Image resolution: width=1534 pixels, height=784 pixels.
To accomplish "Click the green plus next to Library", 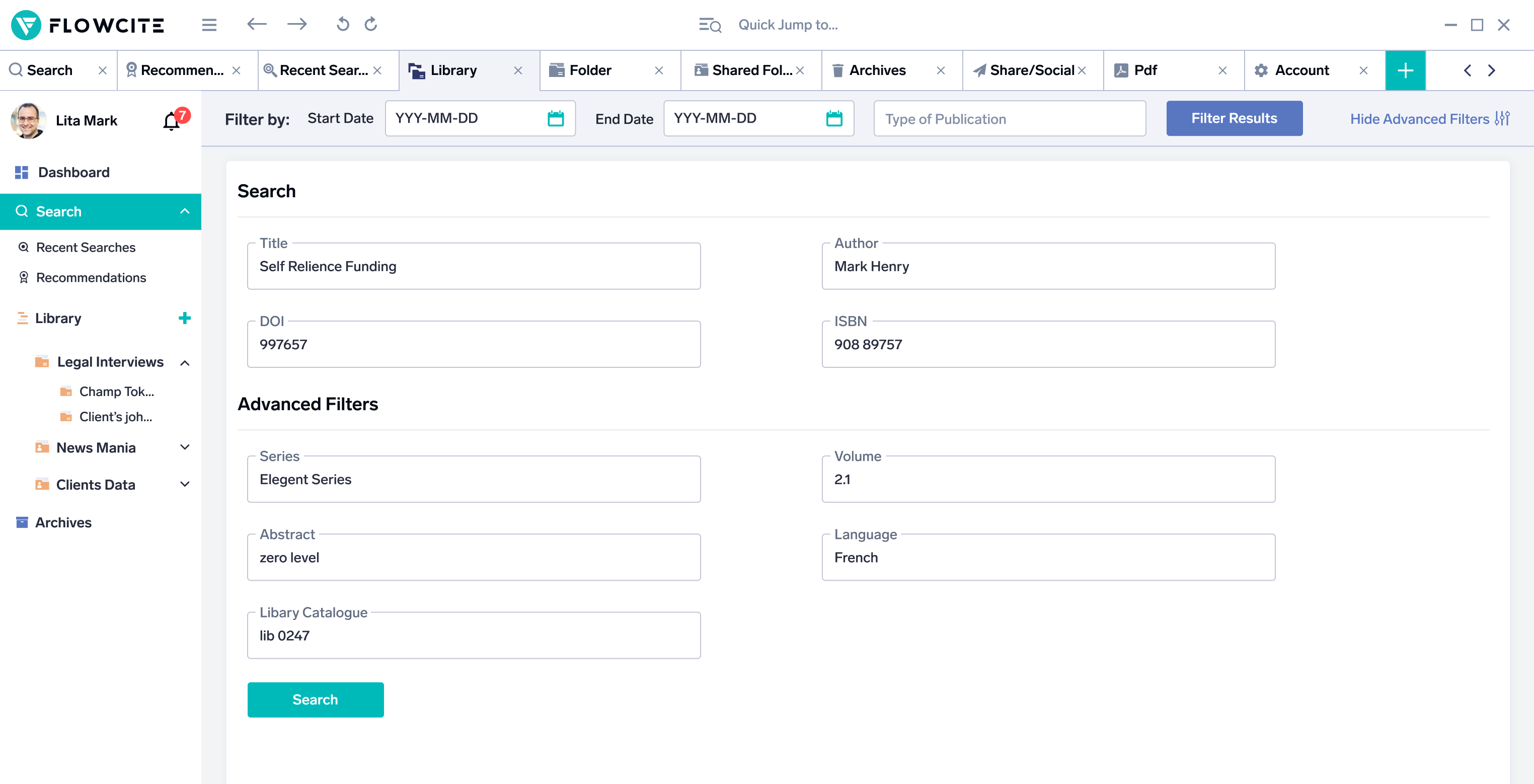I will coord(185,318).
